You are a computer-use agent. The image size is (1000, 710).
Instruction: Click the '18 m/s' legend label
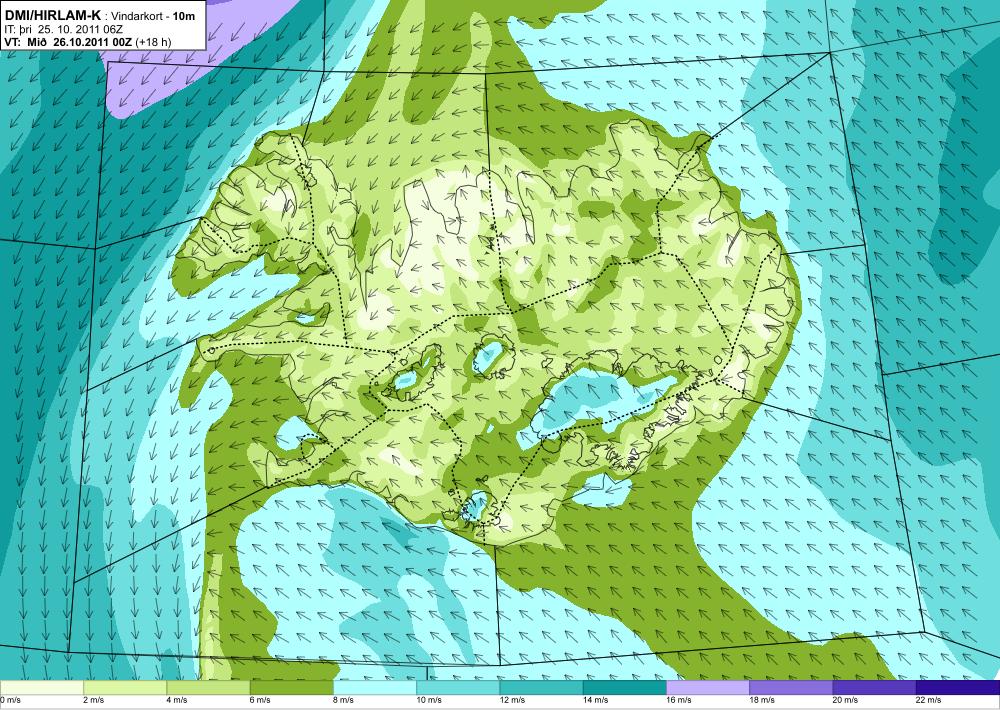(762, 700)
